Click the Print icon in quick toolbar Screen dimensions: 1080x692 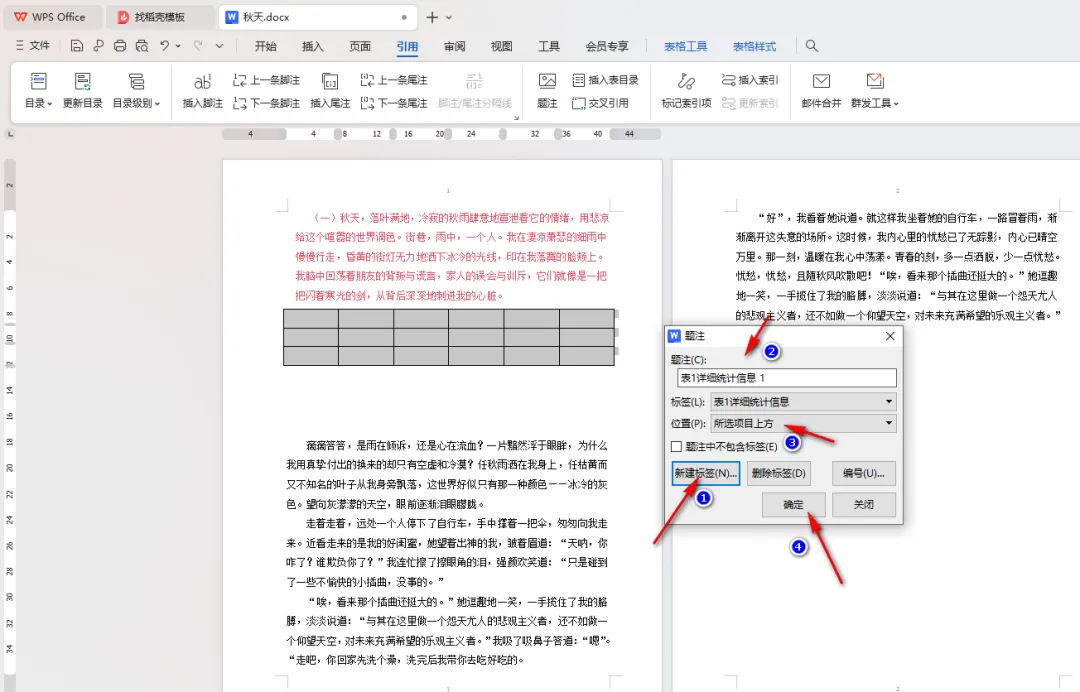(x=120, y=45)
